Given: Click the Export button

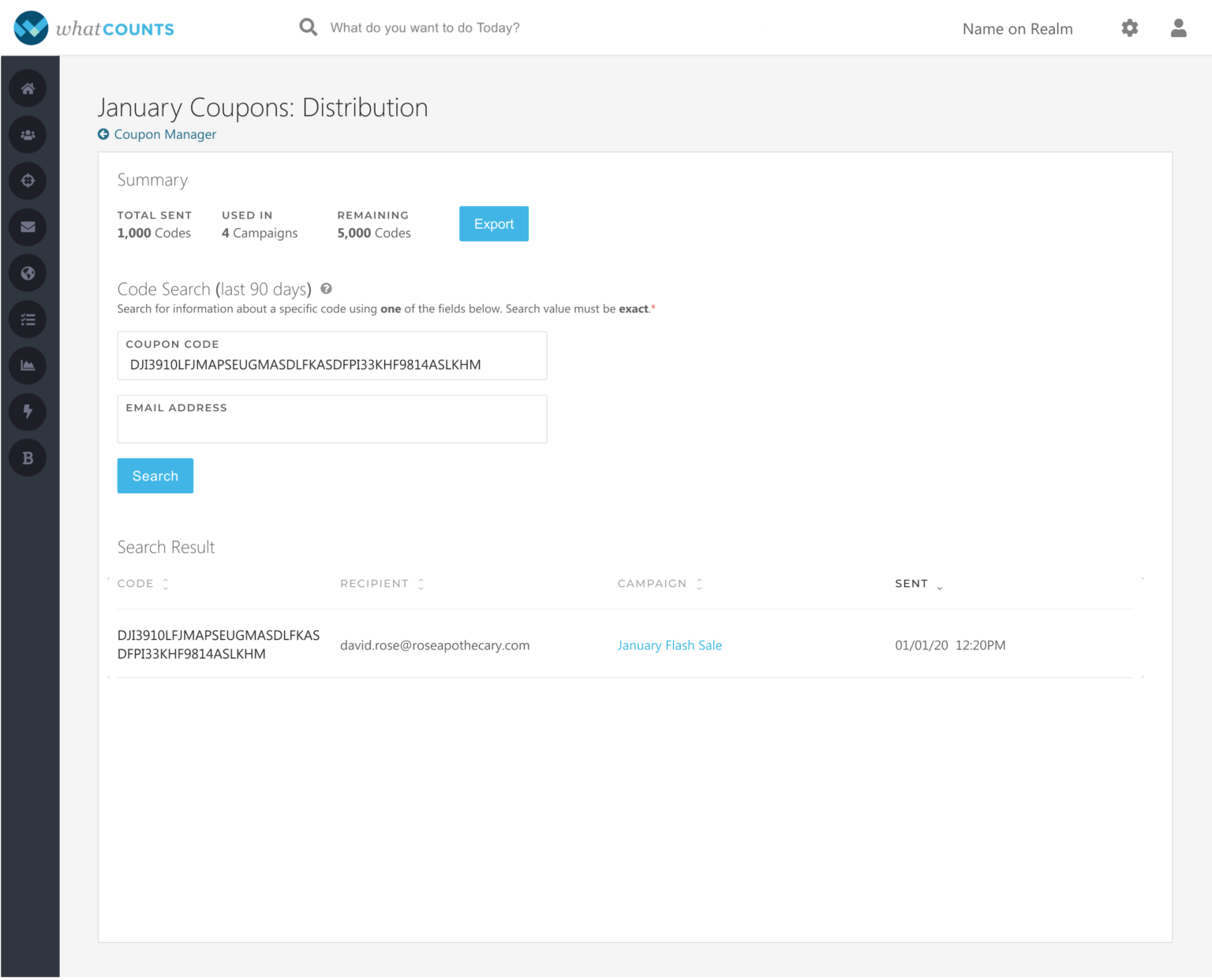Looking at the screenshot, I should click(x=493, y=224).
